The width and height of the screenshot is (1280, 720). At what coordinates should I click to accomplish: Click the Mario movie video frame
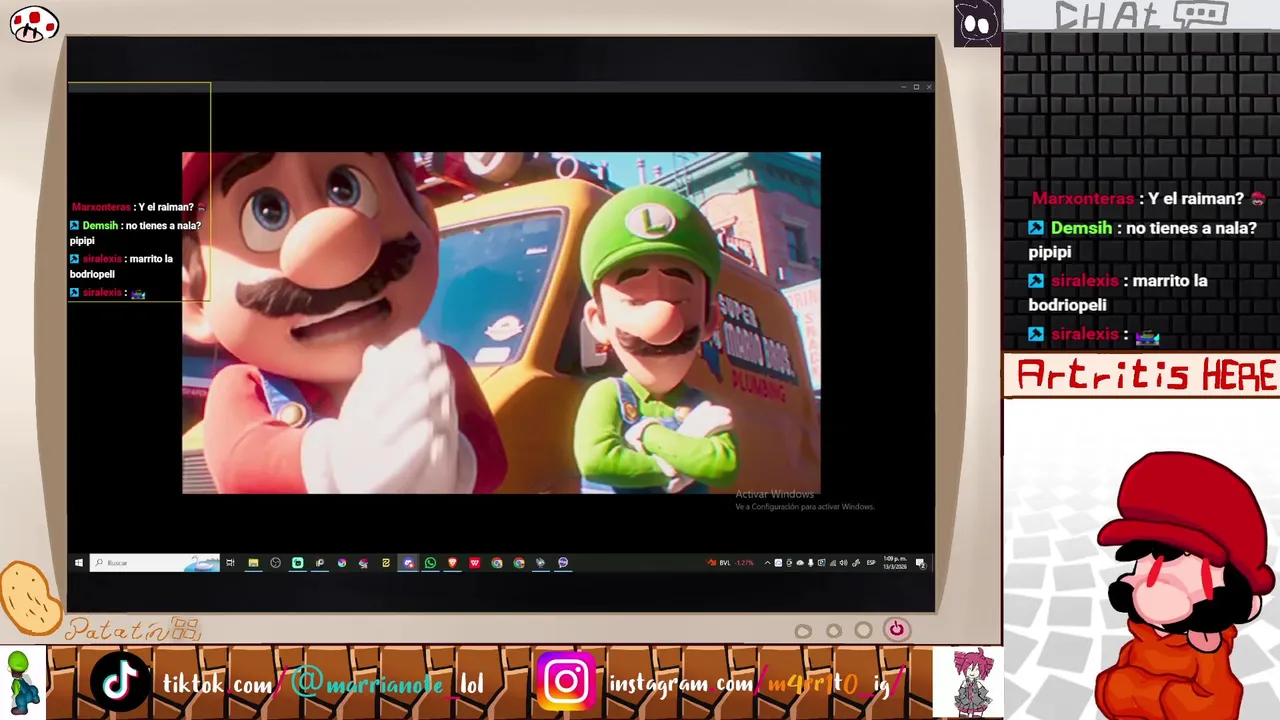pyautogui.click(x=501, y=323)
